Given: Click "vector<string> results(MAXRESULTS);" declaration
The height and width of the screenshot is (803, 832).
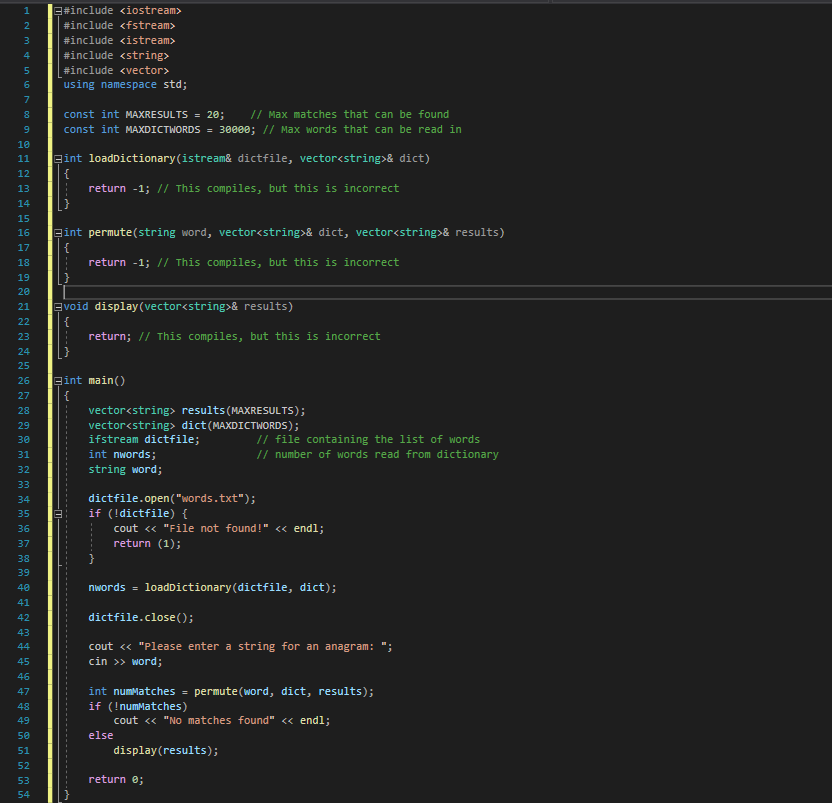Looking at the screenshot, I should 197,411.
